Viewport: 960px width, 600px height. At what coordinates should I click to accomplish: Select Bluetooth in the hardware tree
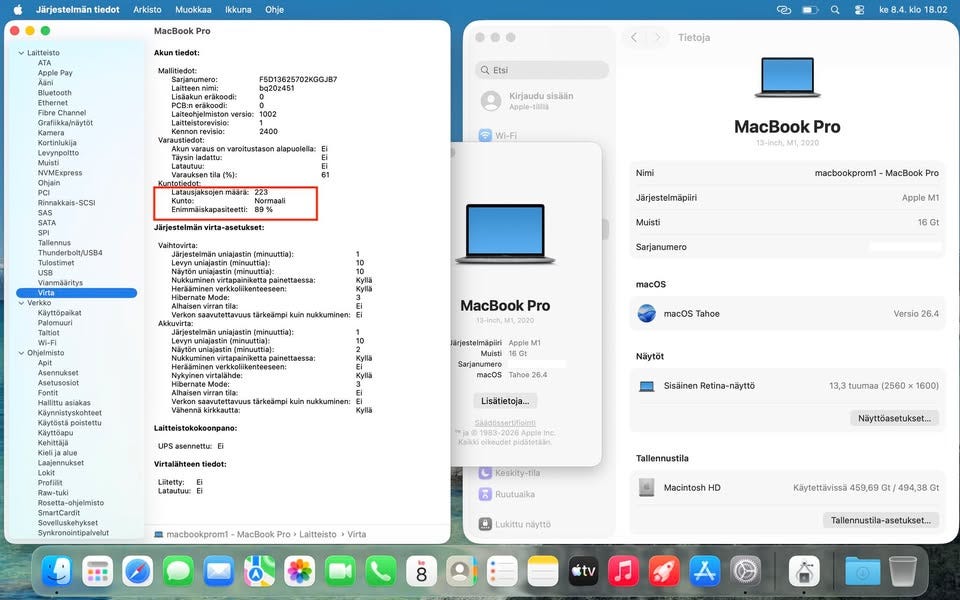click(x=54, y=93)
